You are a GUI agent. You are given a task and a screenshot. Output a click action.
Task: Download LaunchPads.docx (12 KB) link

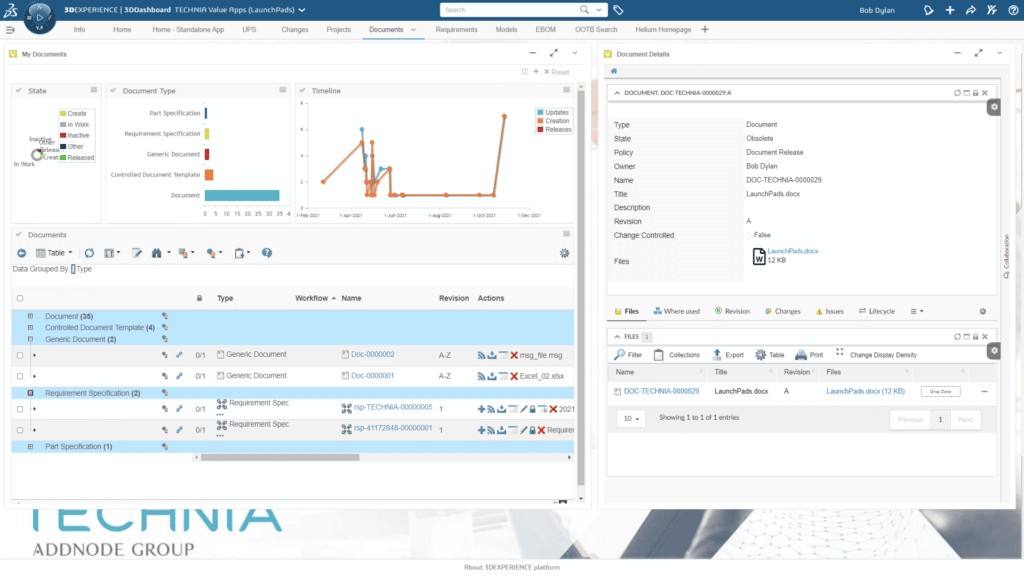(865, 391)
